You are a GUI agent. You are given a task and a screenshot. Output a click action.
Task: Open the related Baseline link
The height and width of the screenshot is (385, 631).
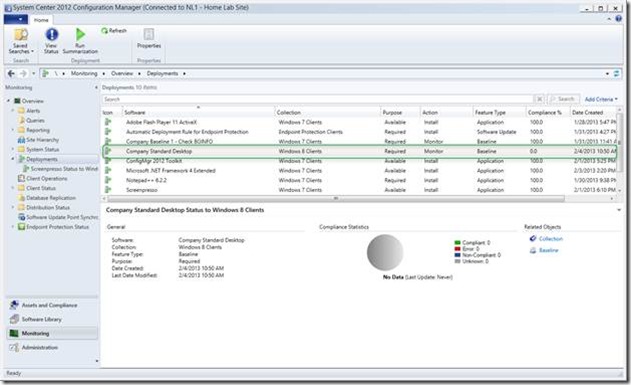(x=549, y=250)
